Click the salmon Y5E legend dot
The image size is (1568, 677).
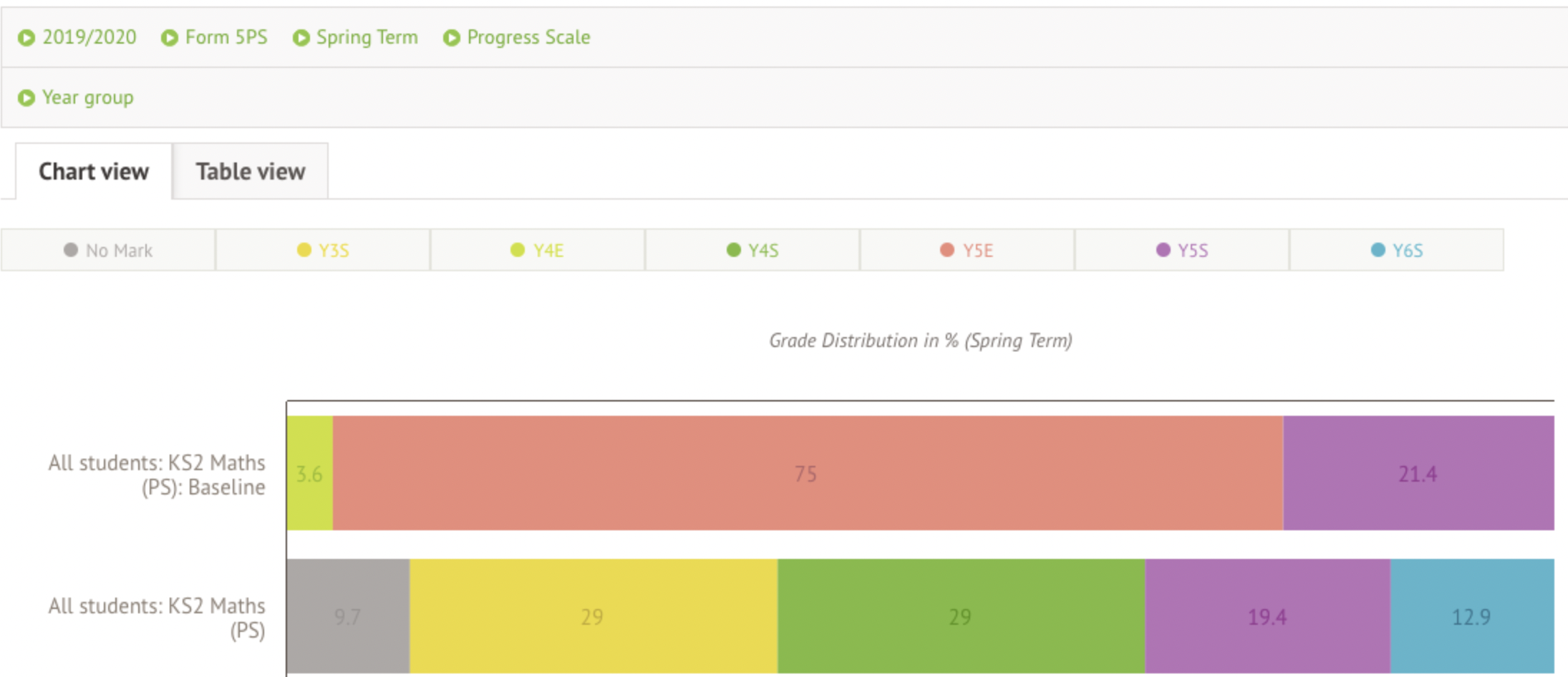[947, 250]
